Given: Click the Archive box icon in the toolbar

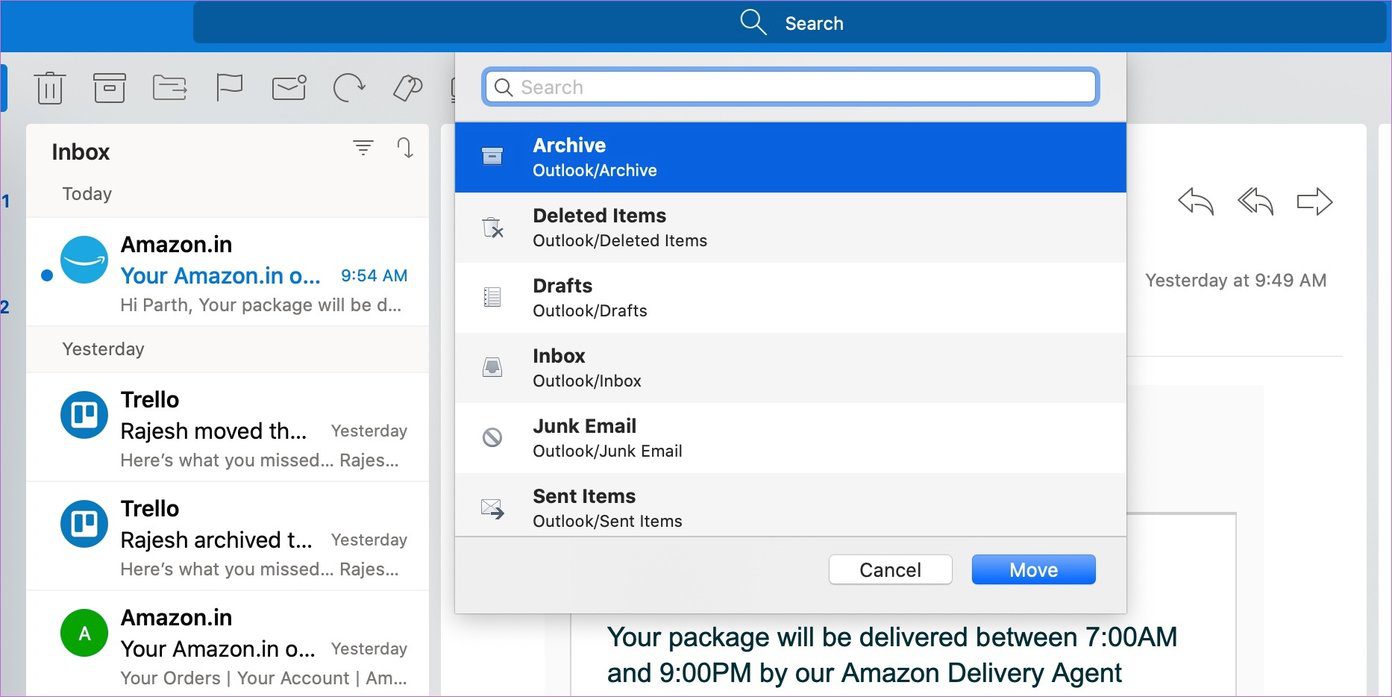Looking at the screenshot, I should (x=109, y=88).
